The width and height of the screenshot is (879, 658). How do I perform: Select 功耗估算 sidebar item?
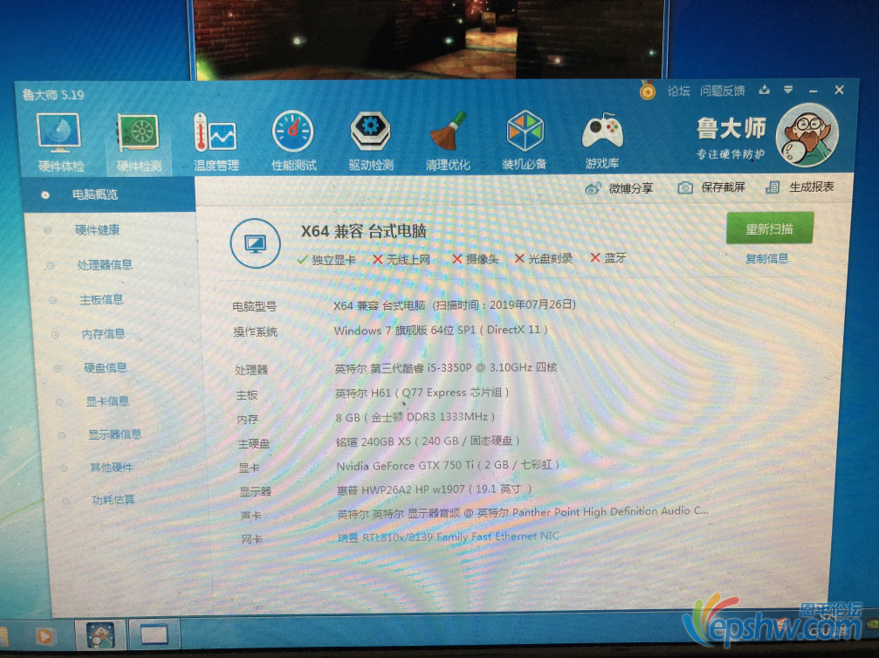click(113, 499)
